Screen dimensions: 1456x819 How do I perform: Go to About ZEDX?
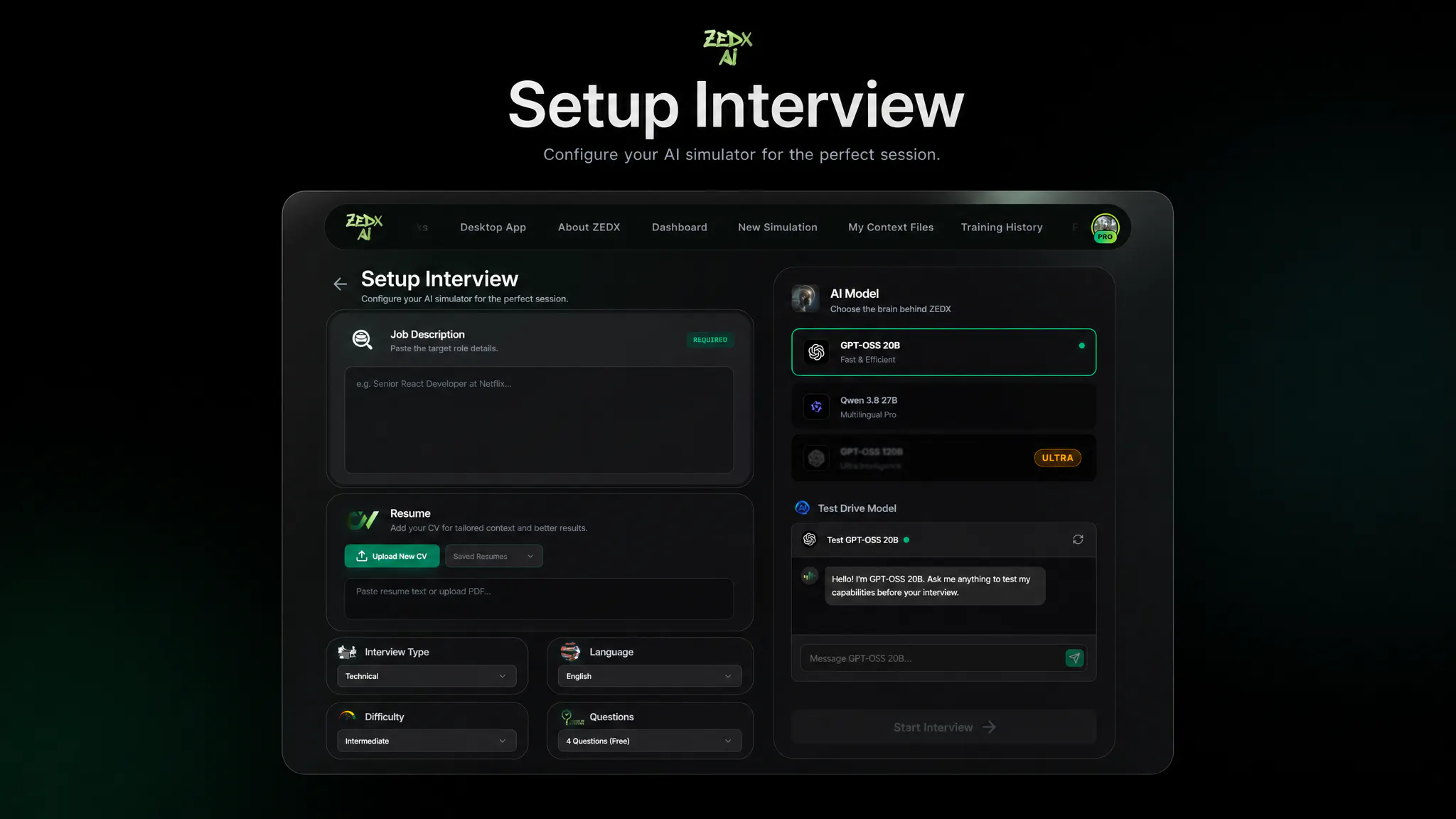(x=589, y=227)
